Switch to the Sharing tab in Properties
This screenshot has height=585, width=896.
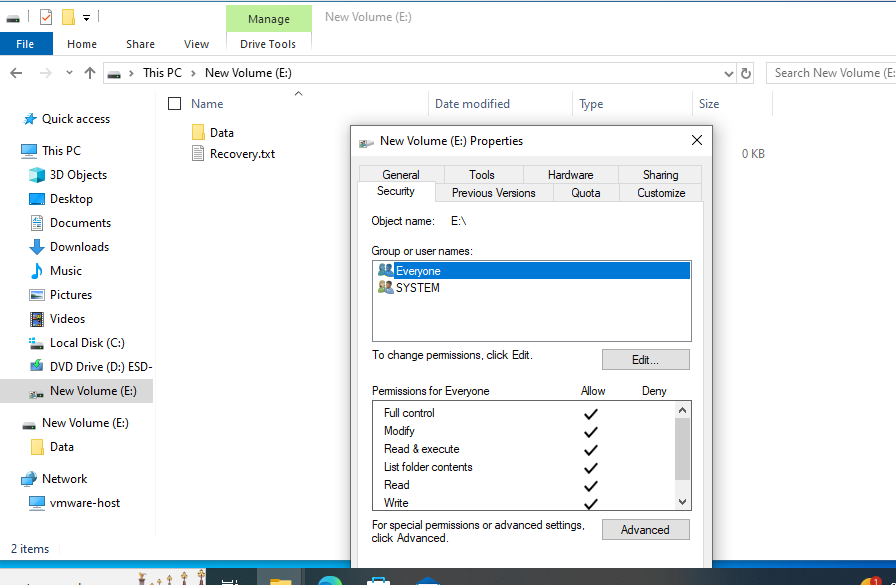point(659,173)
